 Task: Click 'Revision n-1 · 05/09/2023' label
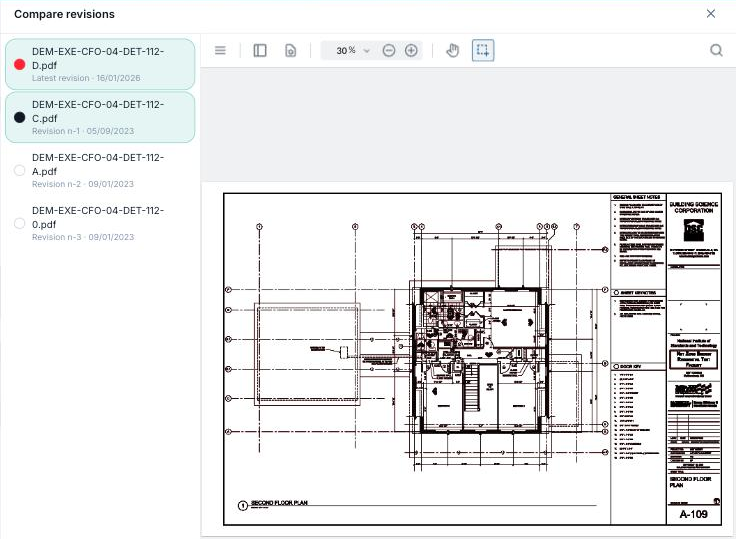(x=83, y=131)
